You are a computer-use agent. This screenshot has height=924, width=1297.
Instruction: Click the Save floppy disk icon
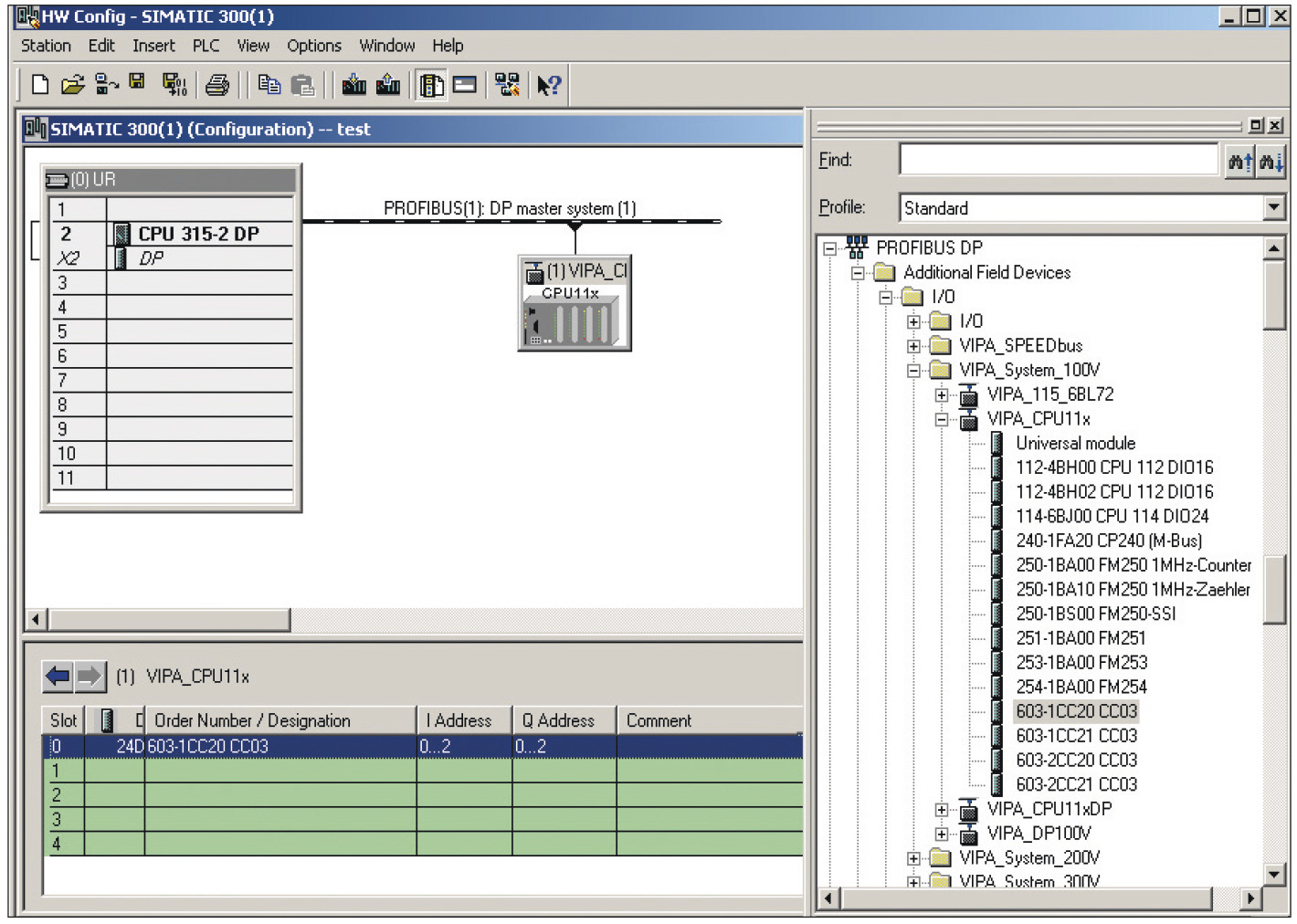pyautogui.click(x=137, y=82)
